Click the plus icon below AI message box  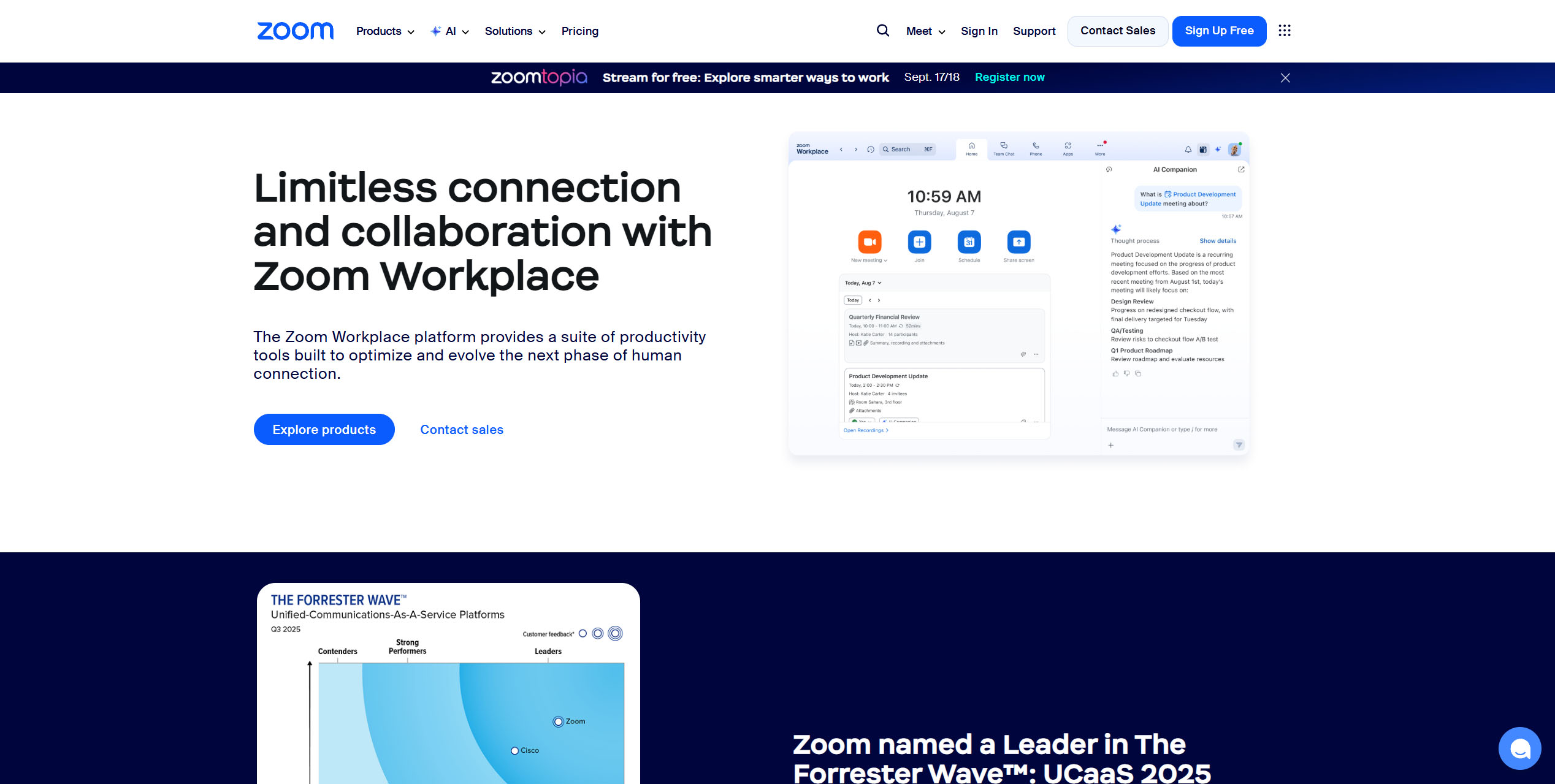click(x=1110, y=445)
